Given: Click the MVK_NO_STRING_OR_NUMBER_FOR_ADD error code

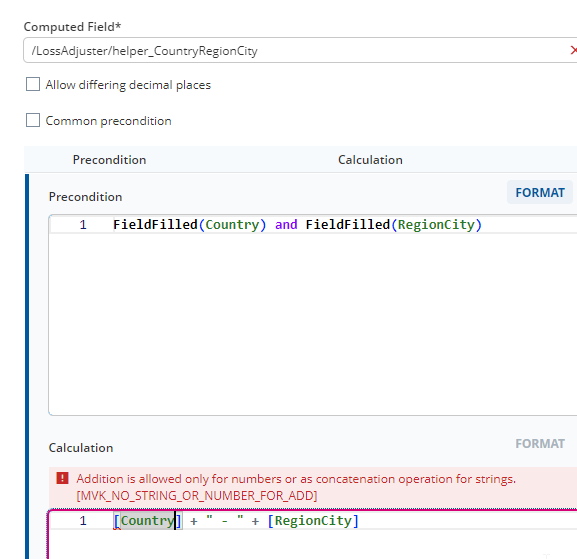Looking at the screenshot, I should tap(197, 496).
